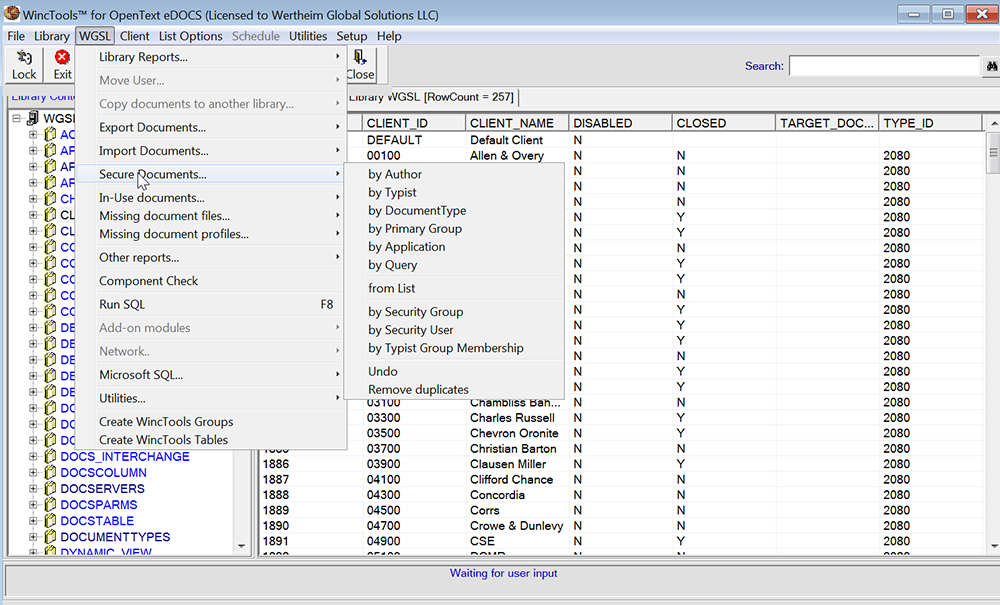Screen dimensions: 1000x605
Task: Select by Security Group option
Action: click(x=453, y=312)
